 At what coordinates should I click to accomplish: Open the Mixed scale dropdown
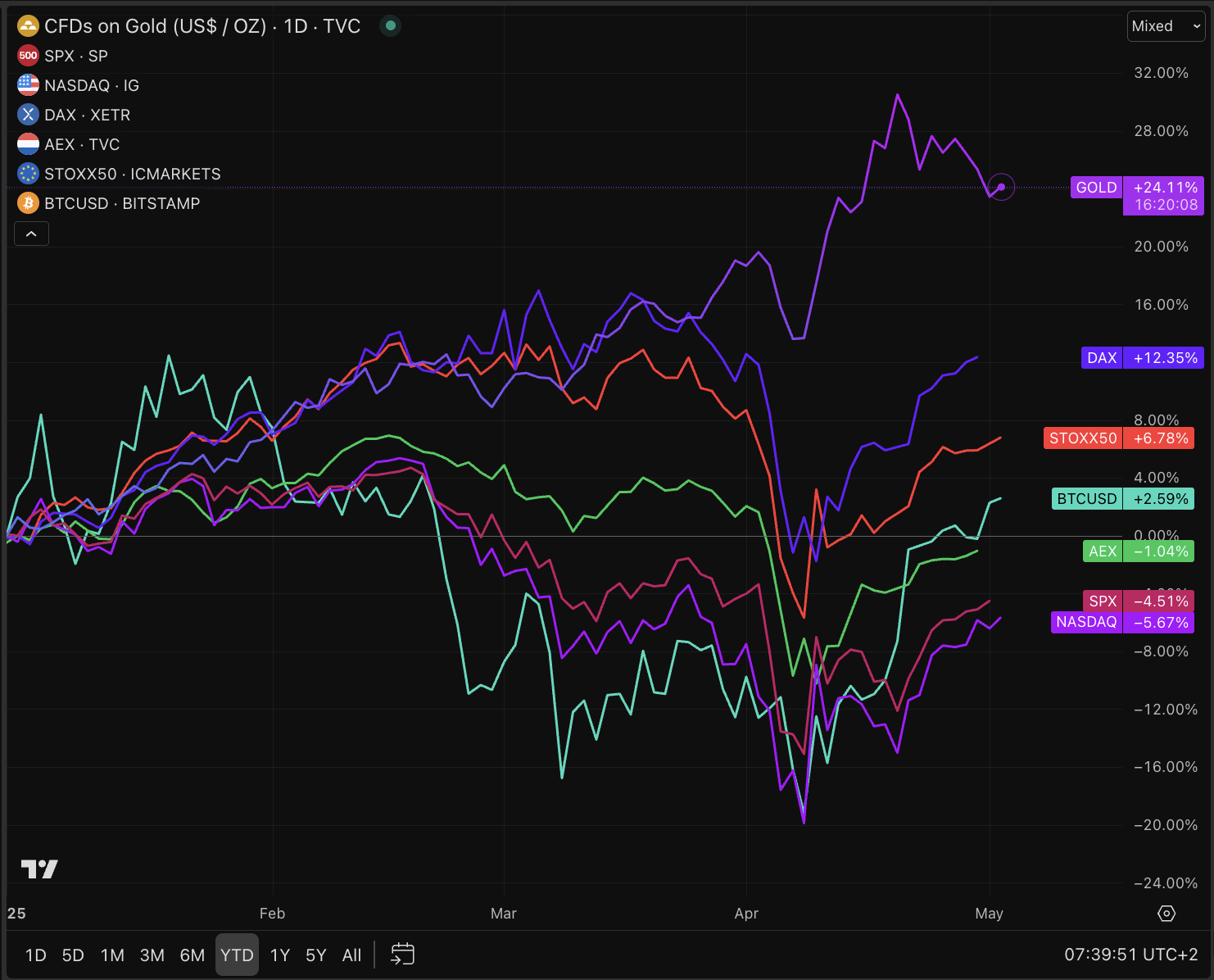(1166, 26)
